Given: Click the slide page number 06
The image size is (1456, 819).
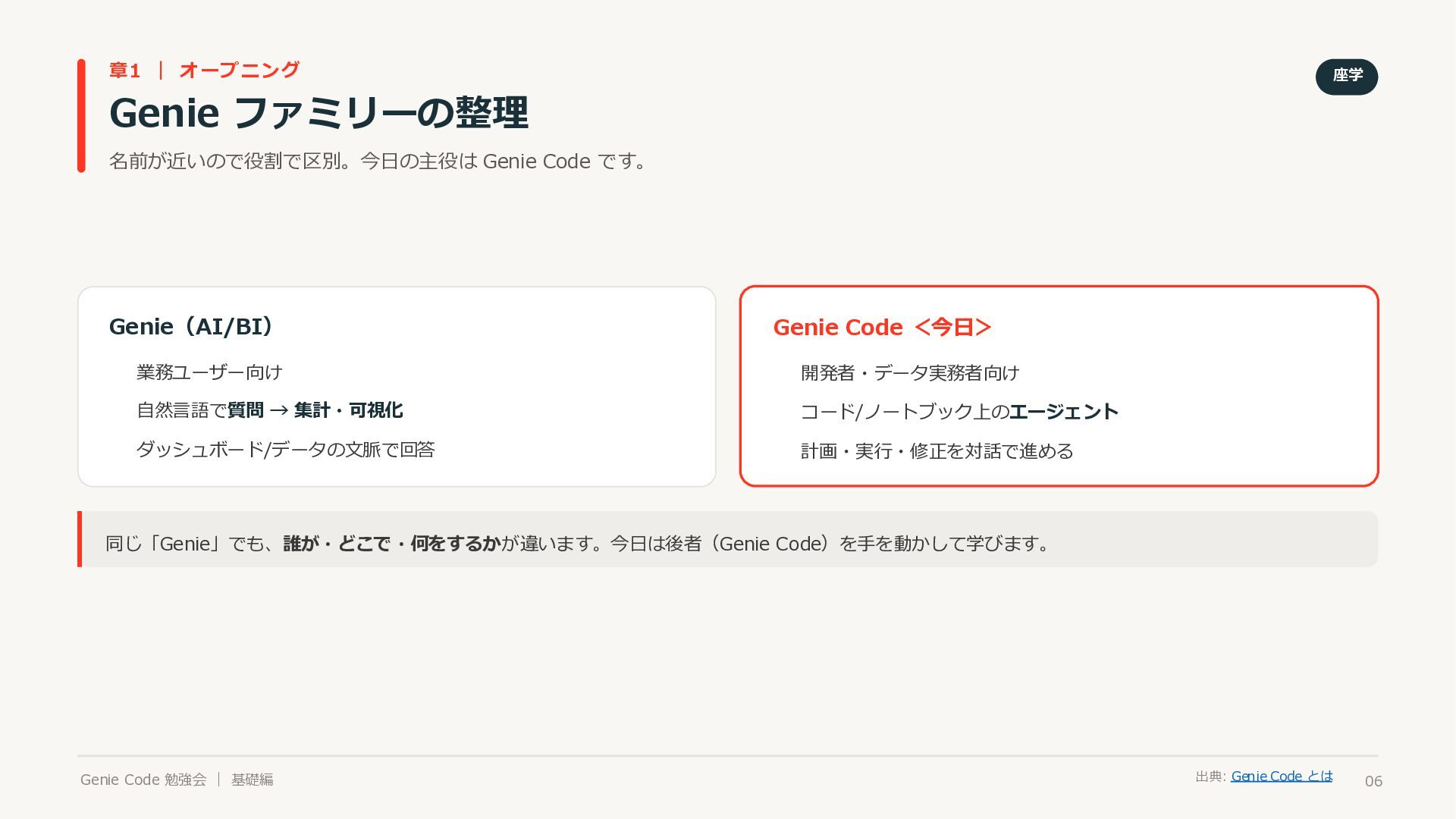Looking at the screenshot, I should click(x=1373, y=781).
